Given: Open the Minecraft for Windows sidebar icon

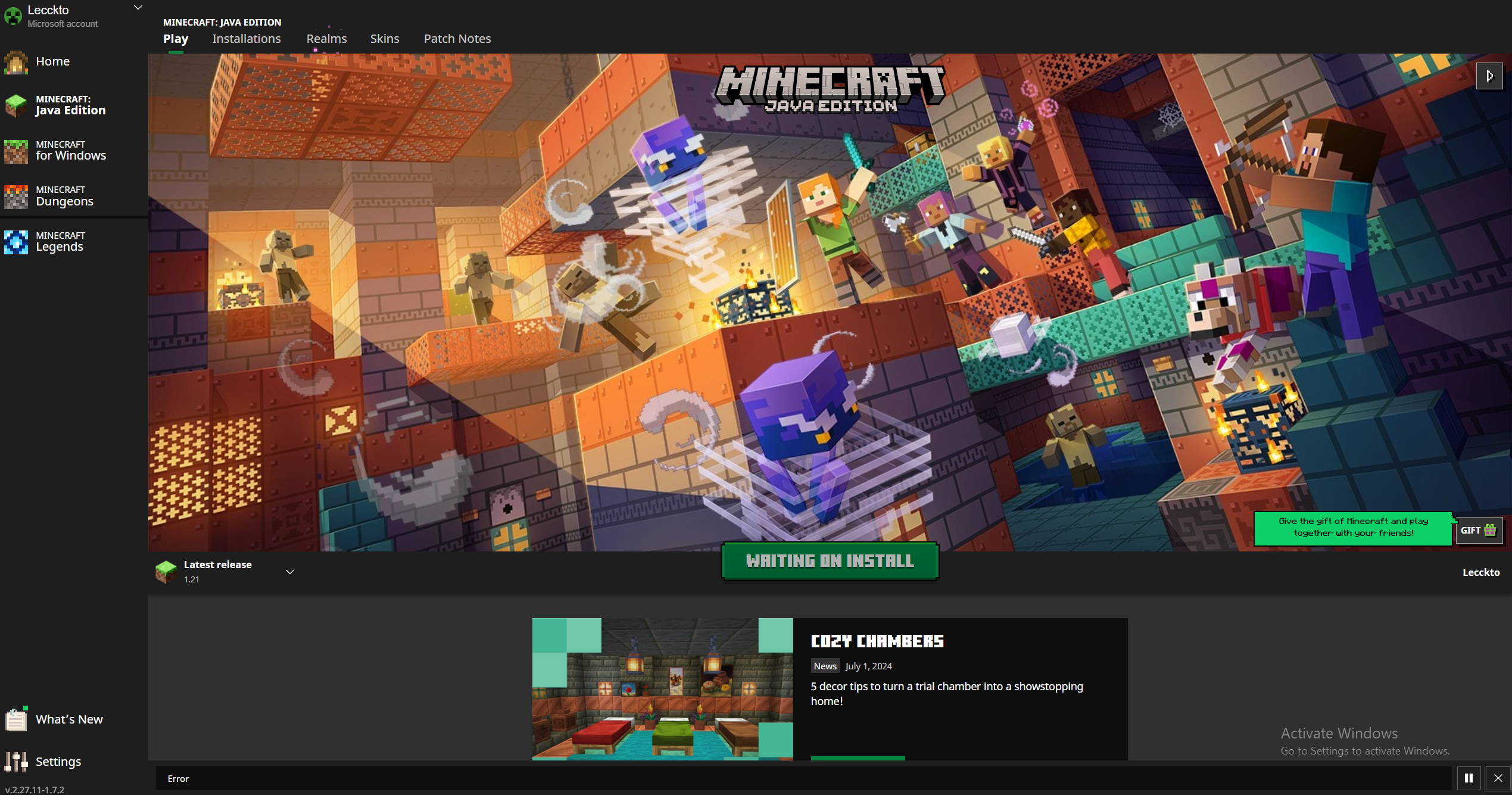Looking at the screenshot, I should pos(16,151).
